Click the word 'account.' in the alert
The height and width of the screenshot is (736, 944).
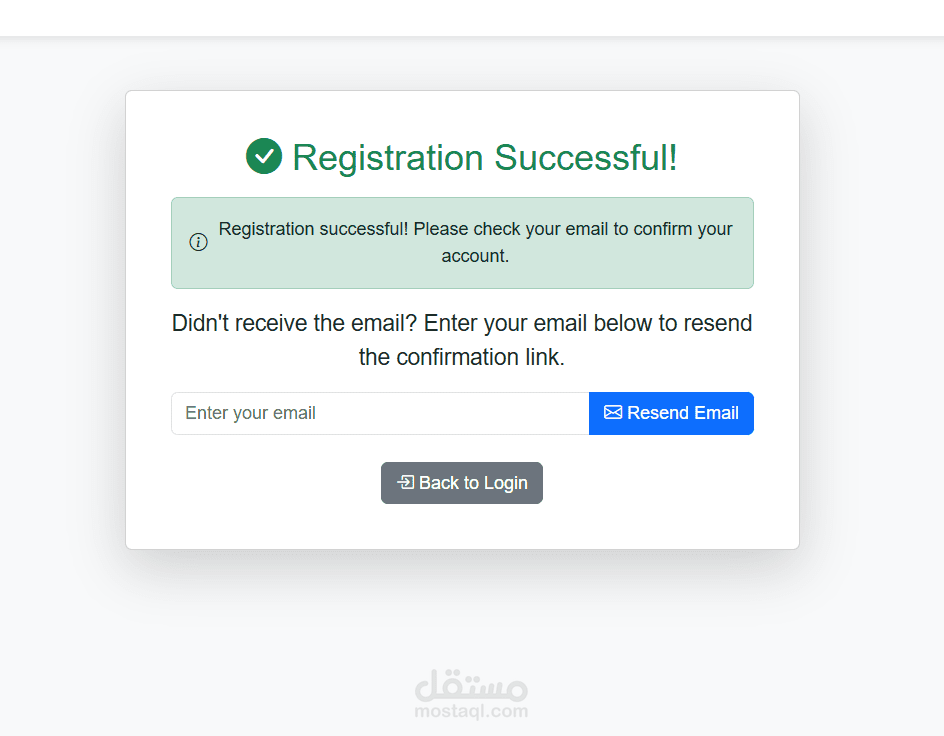click(476, 256)
